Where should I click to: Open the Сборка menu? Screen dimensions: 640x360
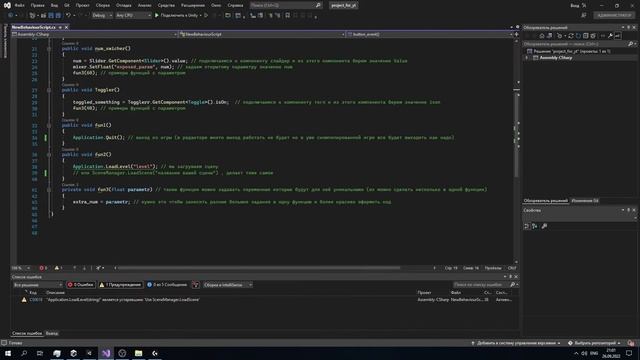click(x=102, y=5)
